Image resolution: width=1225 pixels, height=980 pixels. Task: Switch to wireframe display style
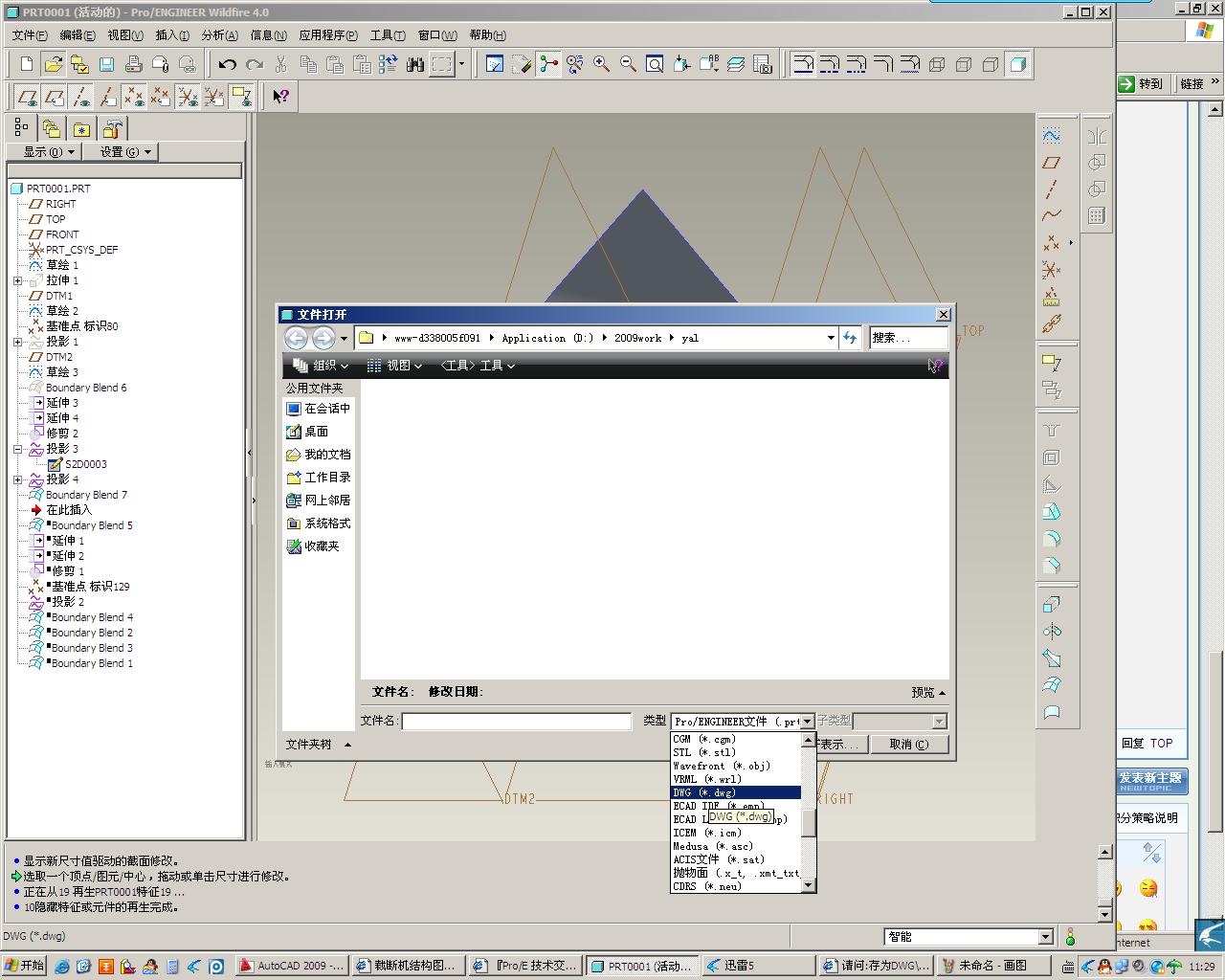coord(937,64)
